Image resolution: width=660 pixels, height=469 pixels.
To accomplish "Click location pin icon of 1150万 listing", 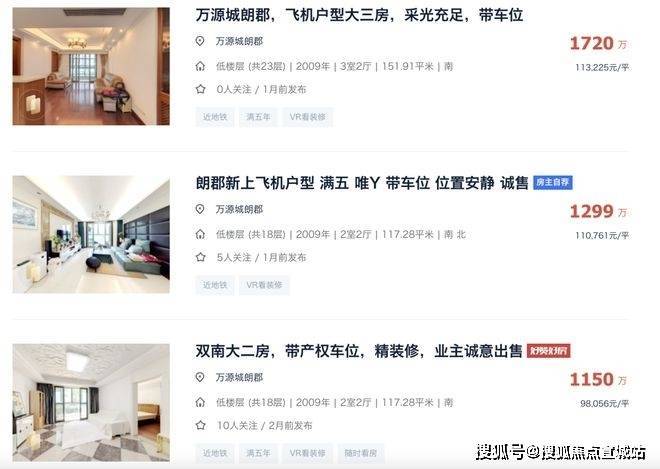I will tap(200, 377).
